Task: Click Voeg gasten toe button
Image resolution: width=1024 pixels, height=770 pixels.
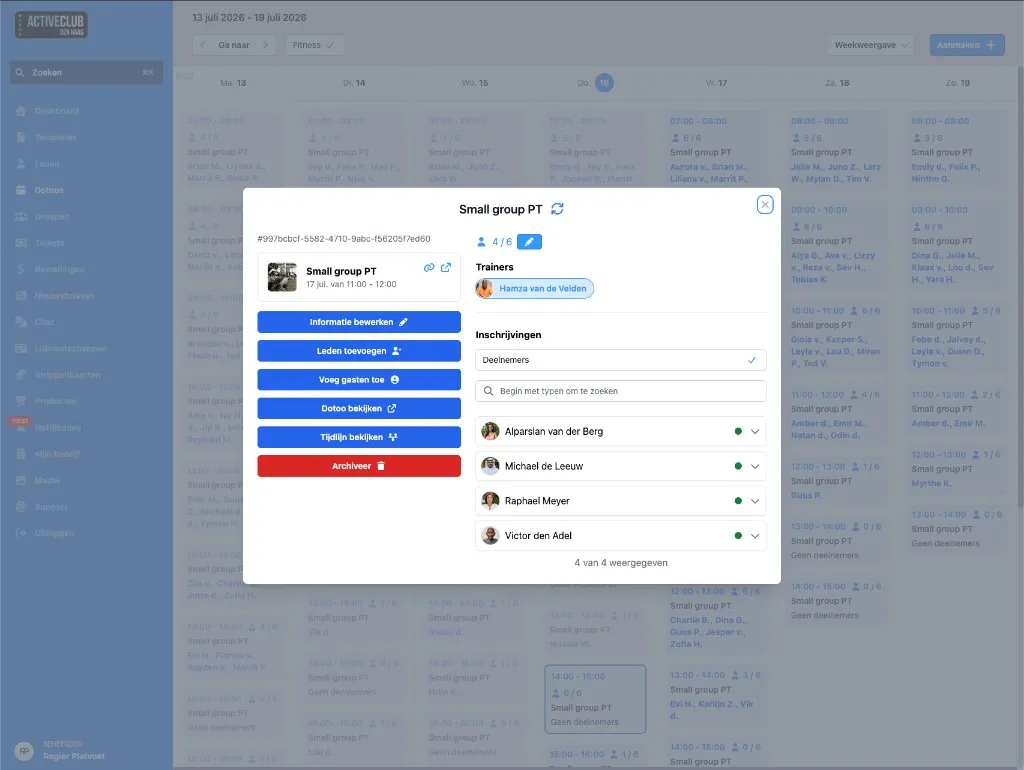Action: [x=359, y=379]
